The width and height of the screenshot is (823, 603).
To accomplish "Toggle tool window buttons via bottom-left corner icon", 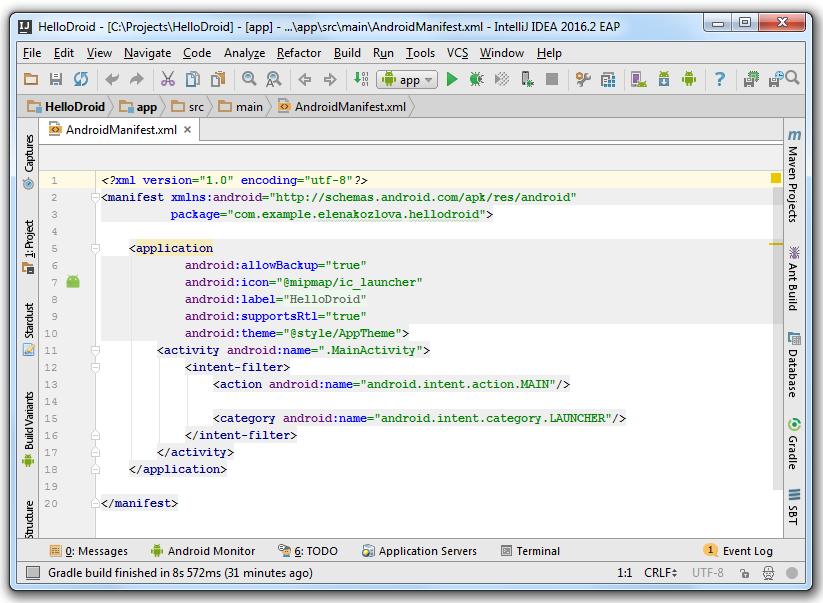I will point(33,573).
